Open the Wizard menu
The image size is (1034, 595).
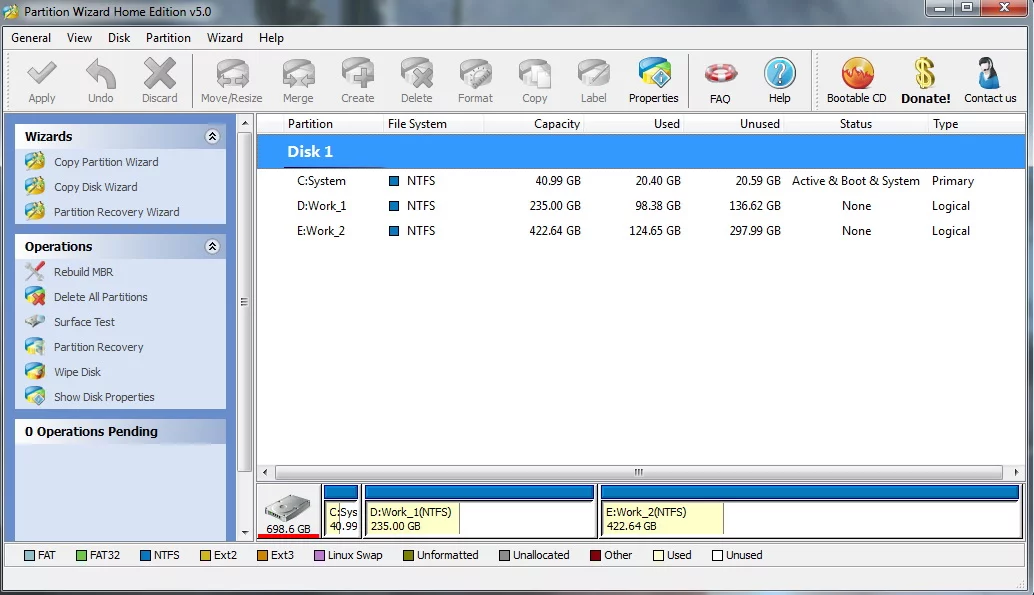225,38
